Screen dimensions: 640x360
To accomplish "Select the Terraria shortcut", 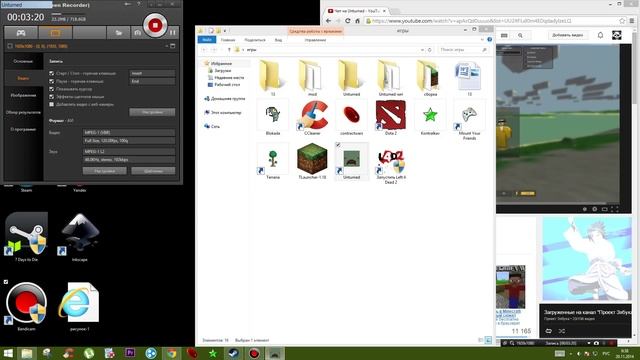I will coord(273,161).
